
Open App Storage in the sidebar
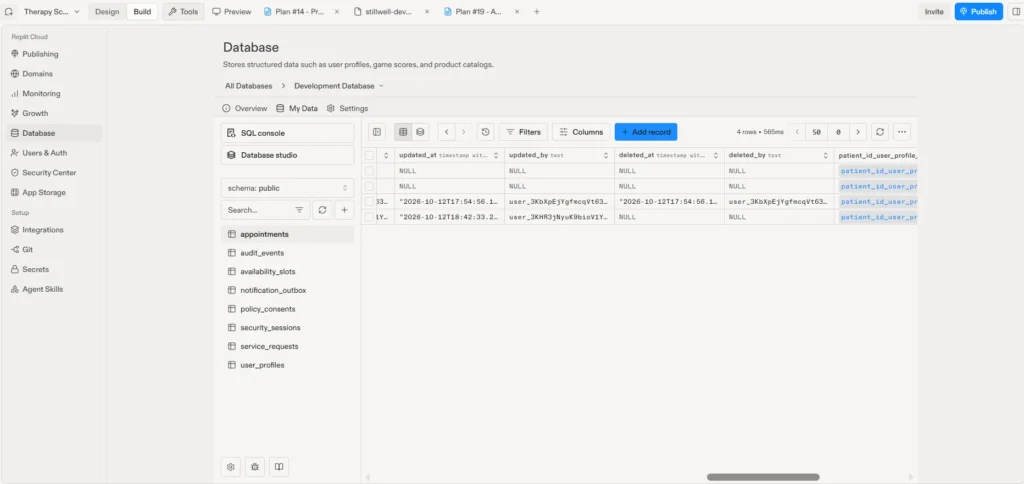click(x=52, y=193)
